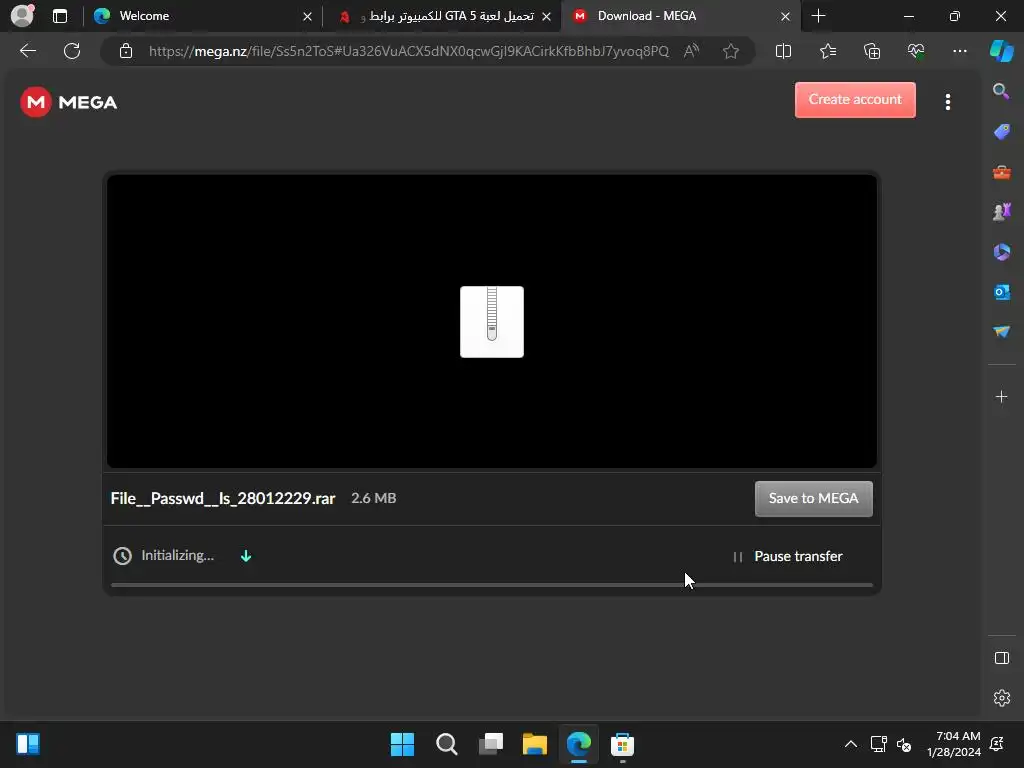Open Windows widgets panel
Viewport: 1024px width, 768px height.
[28, 744]
